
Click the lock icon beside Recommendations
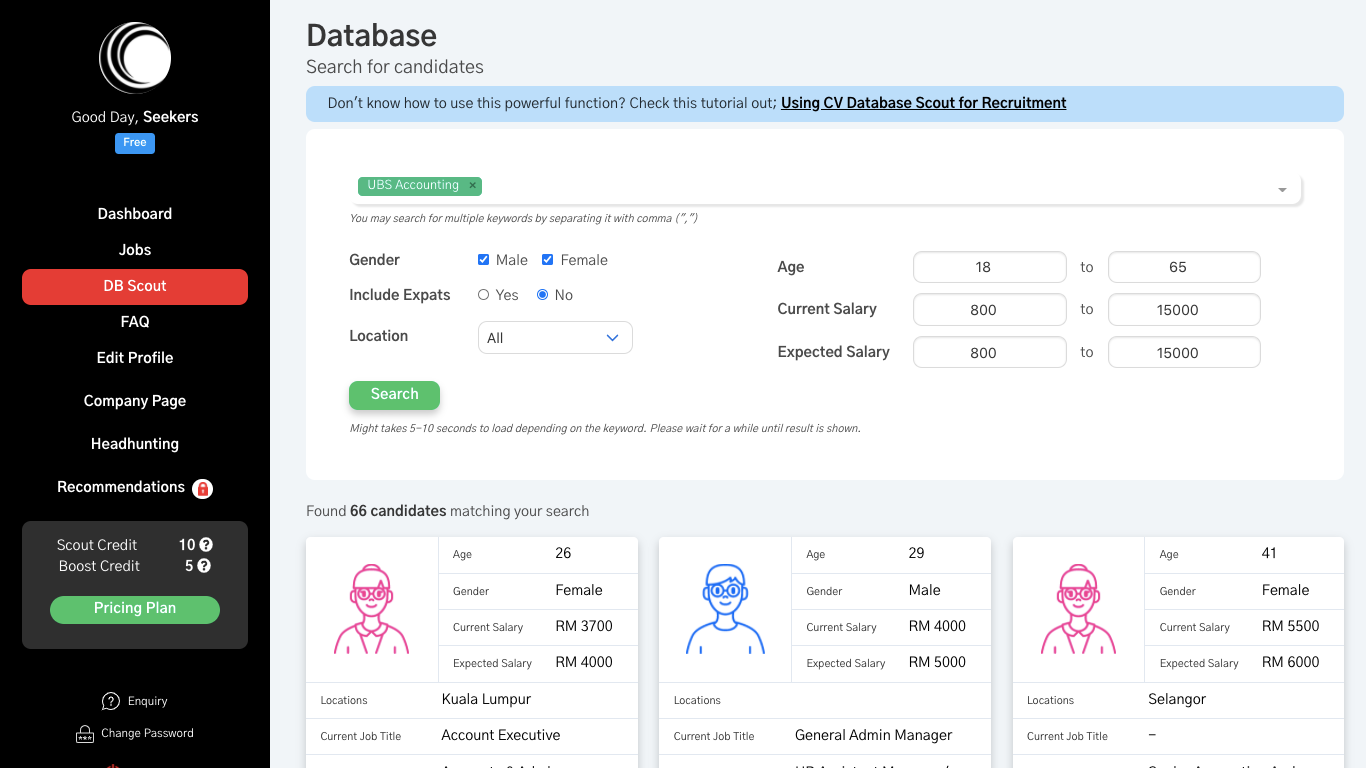point(203,488)
